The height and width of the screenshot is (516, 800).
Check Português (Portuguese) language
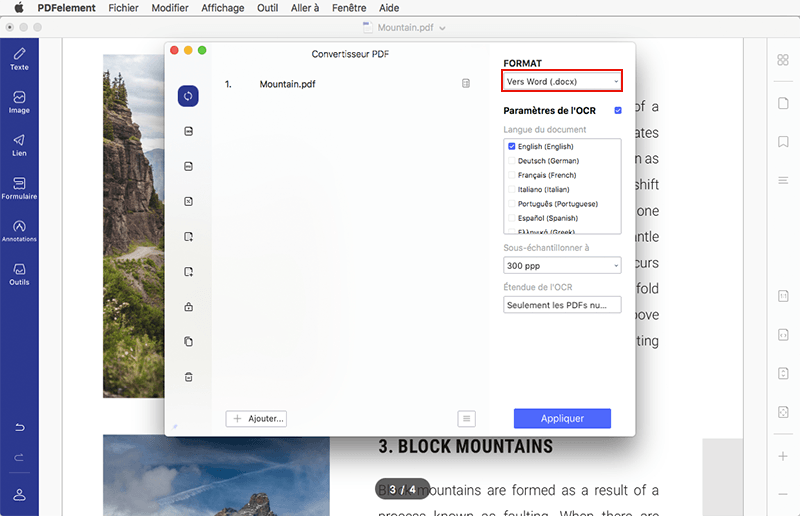(x=512, y=203)
